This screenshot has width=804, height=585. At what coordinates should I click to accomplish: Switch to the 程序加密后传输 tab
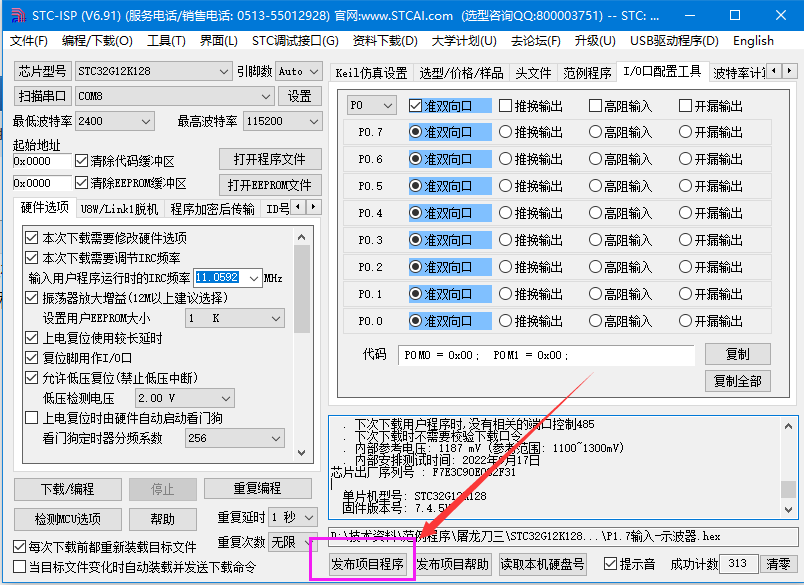pyautogui.click(x=212, y=209)
